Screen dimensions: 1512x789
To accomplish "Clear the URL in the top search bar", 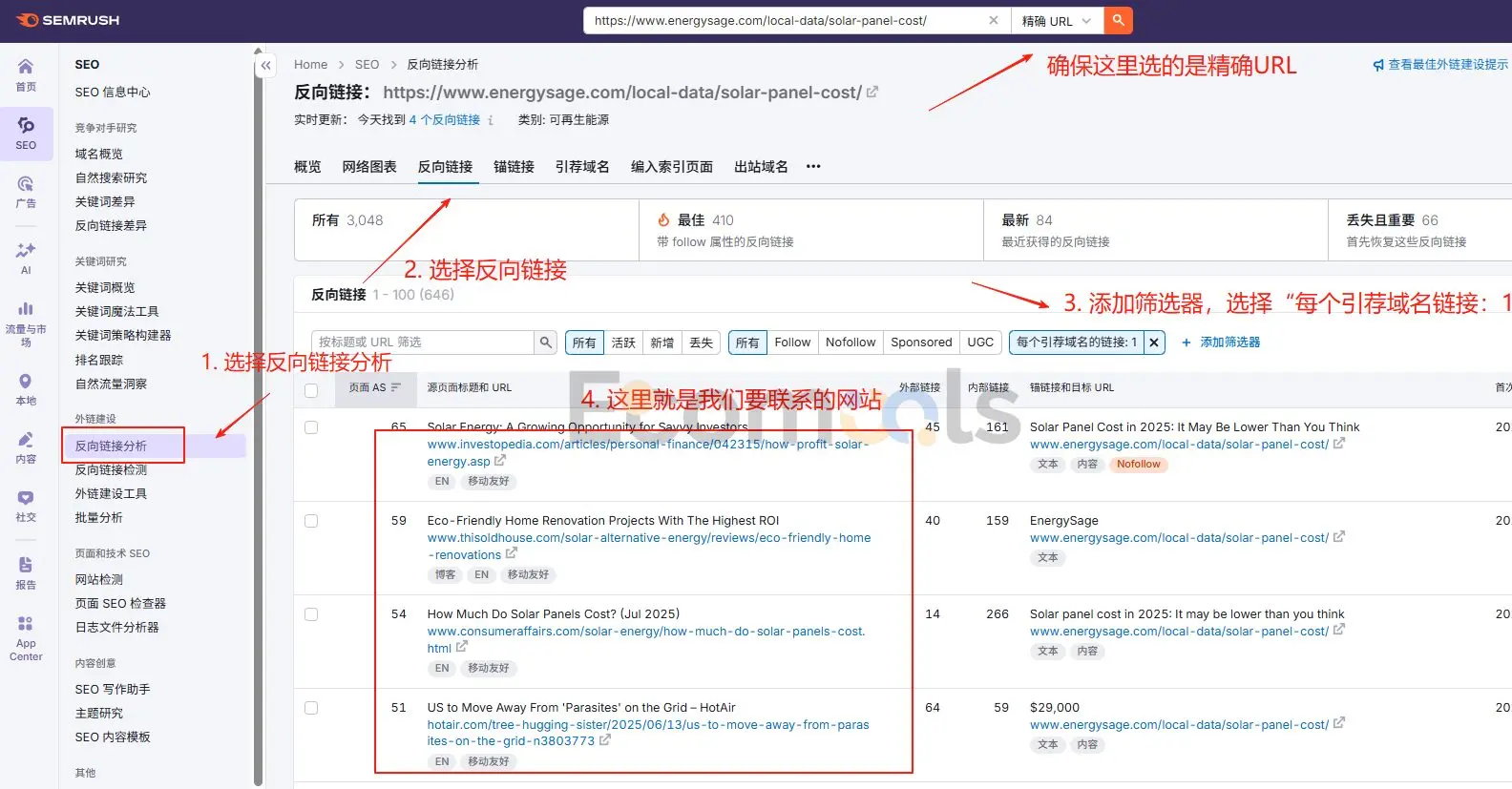I will pyautogui.click(x=994, y=20).
